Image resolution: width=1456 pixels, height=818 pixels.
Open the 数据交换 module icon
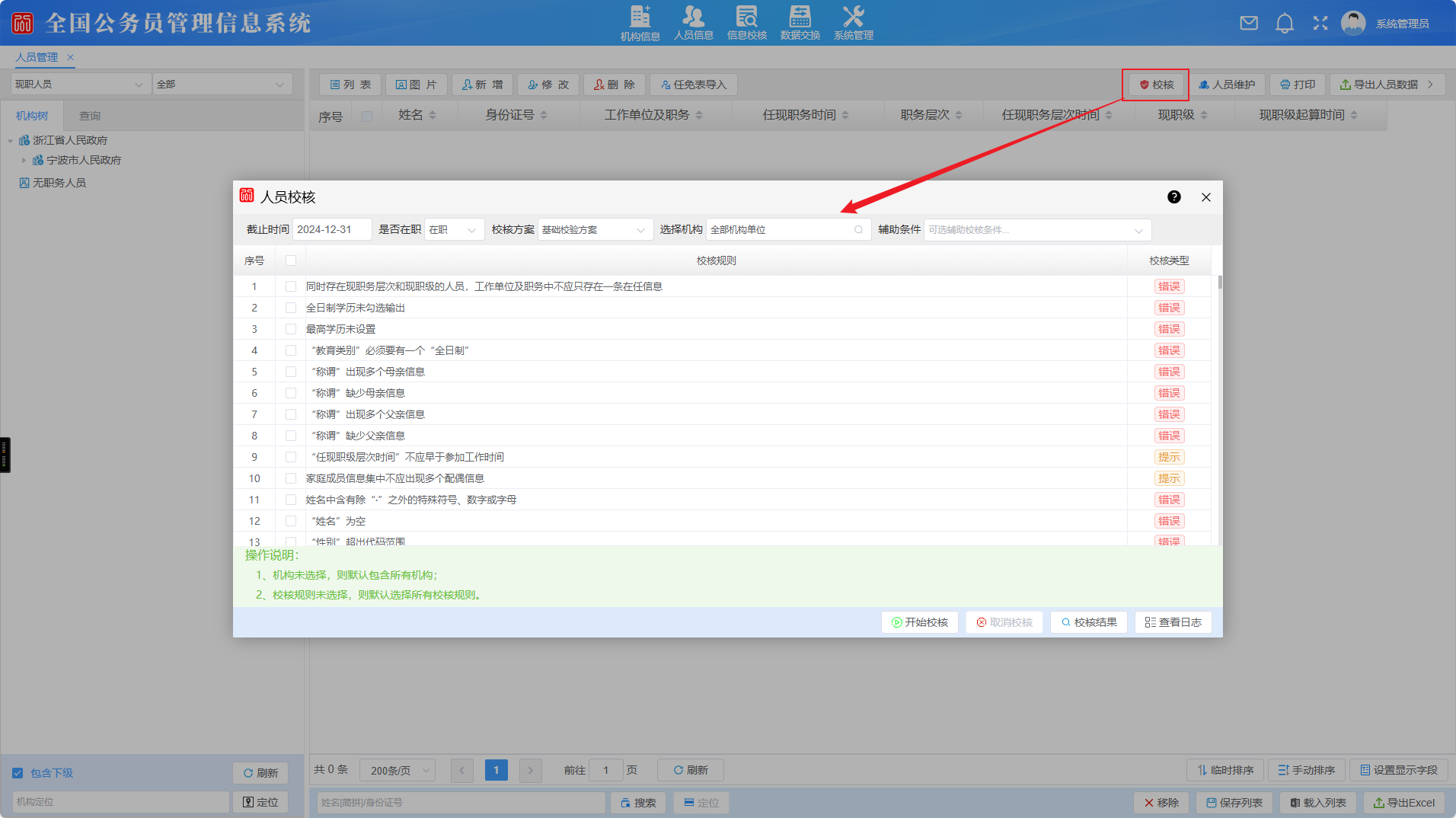pos(800,23)
